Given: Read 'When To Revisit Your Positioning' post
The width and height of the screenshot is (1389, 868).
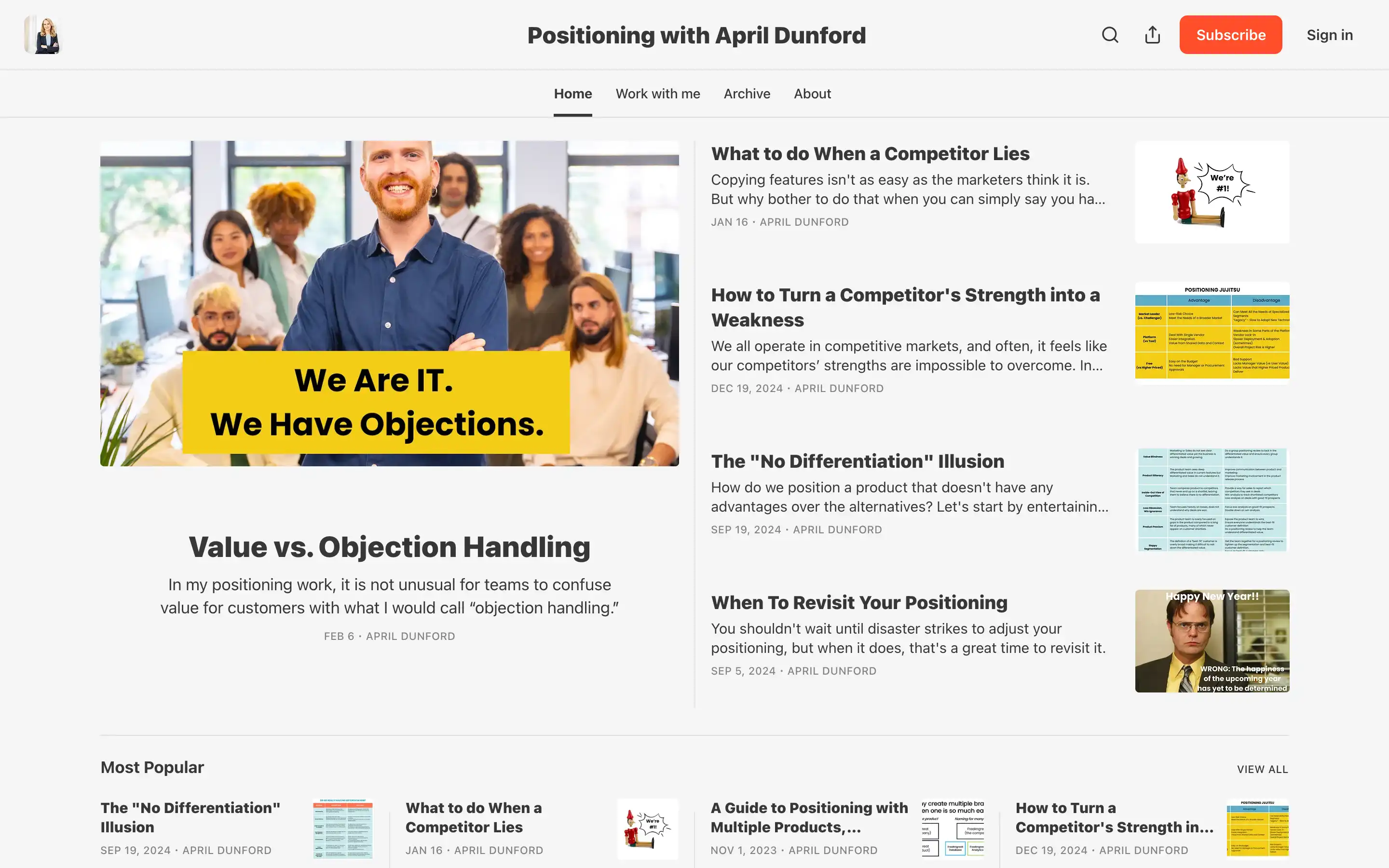Looking at the screenshot, I should point(858,603).
